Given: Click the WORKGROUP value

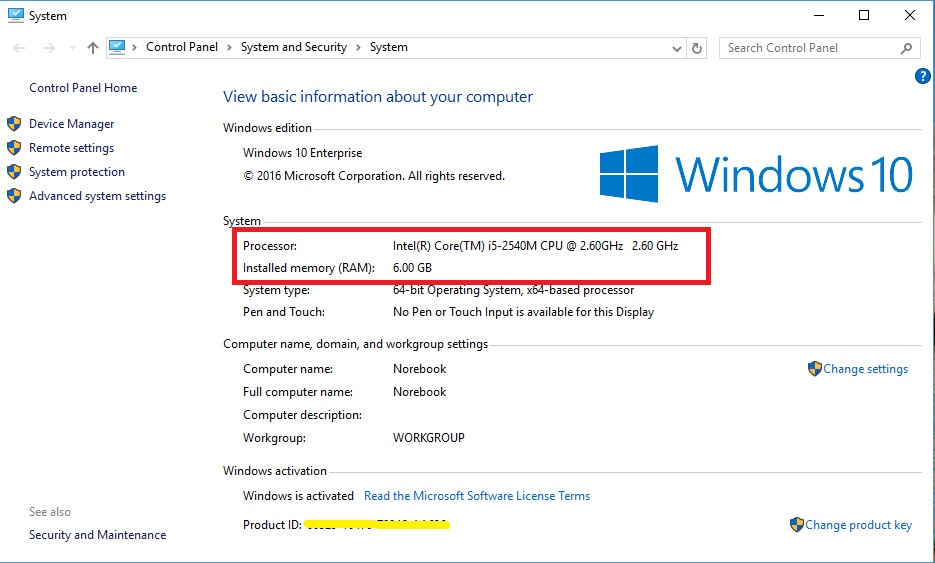Looking at the screenshot, I should click(429, 438).
